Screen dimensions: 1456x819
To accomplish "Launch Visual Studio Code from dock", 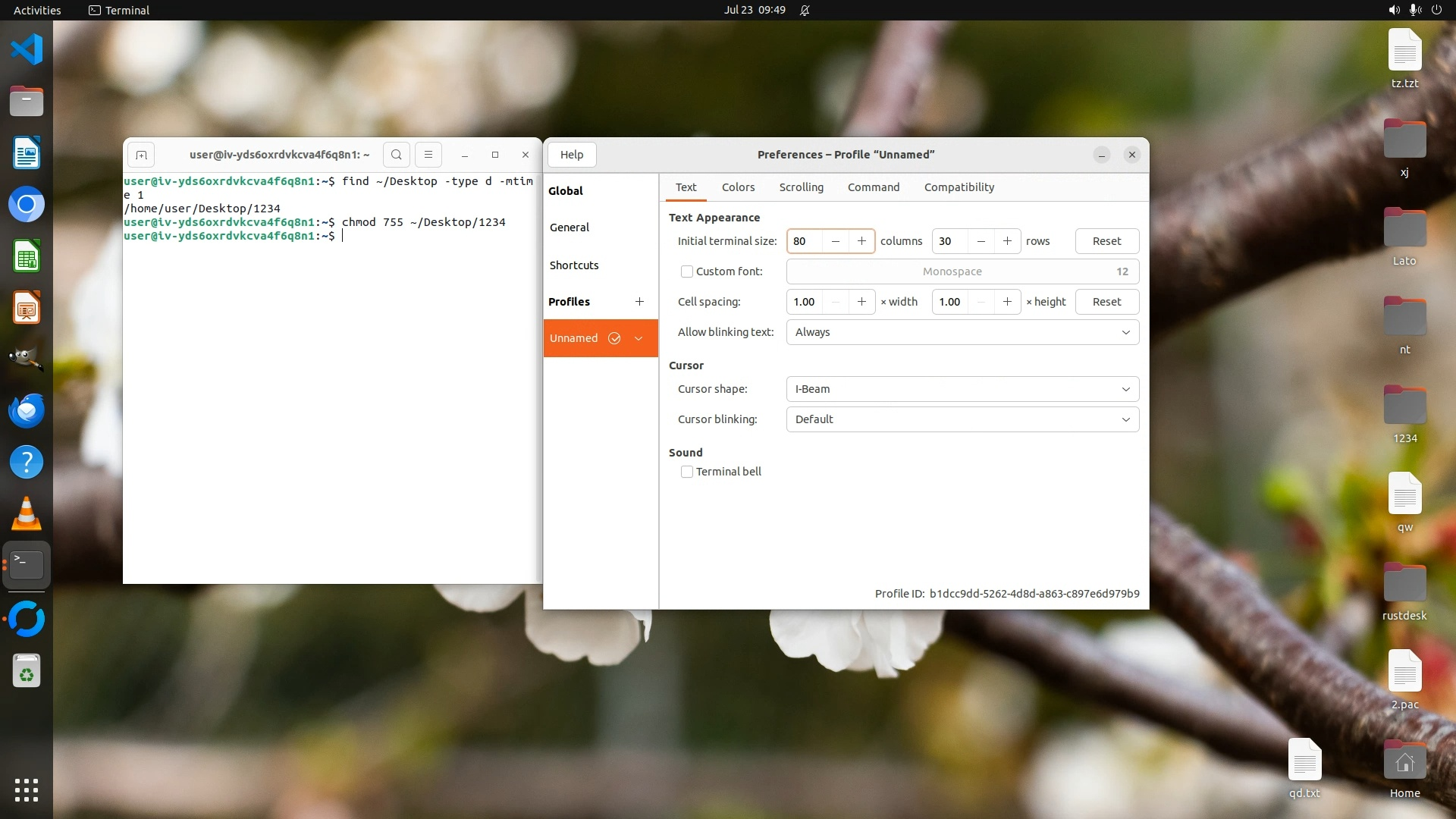I will point(27,49).
